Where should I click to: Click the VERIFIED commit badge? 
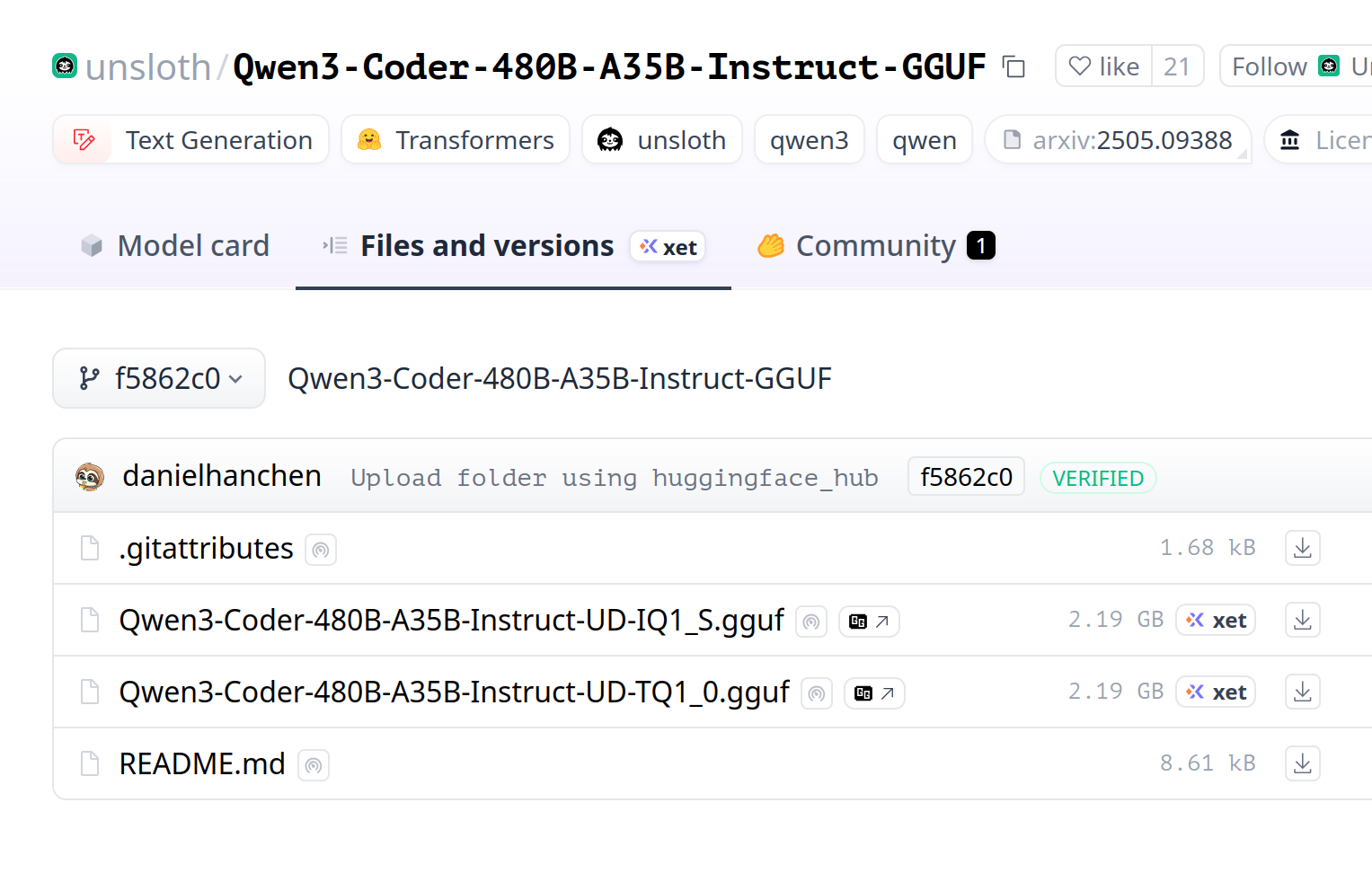tap(1098, 478)
